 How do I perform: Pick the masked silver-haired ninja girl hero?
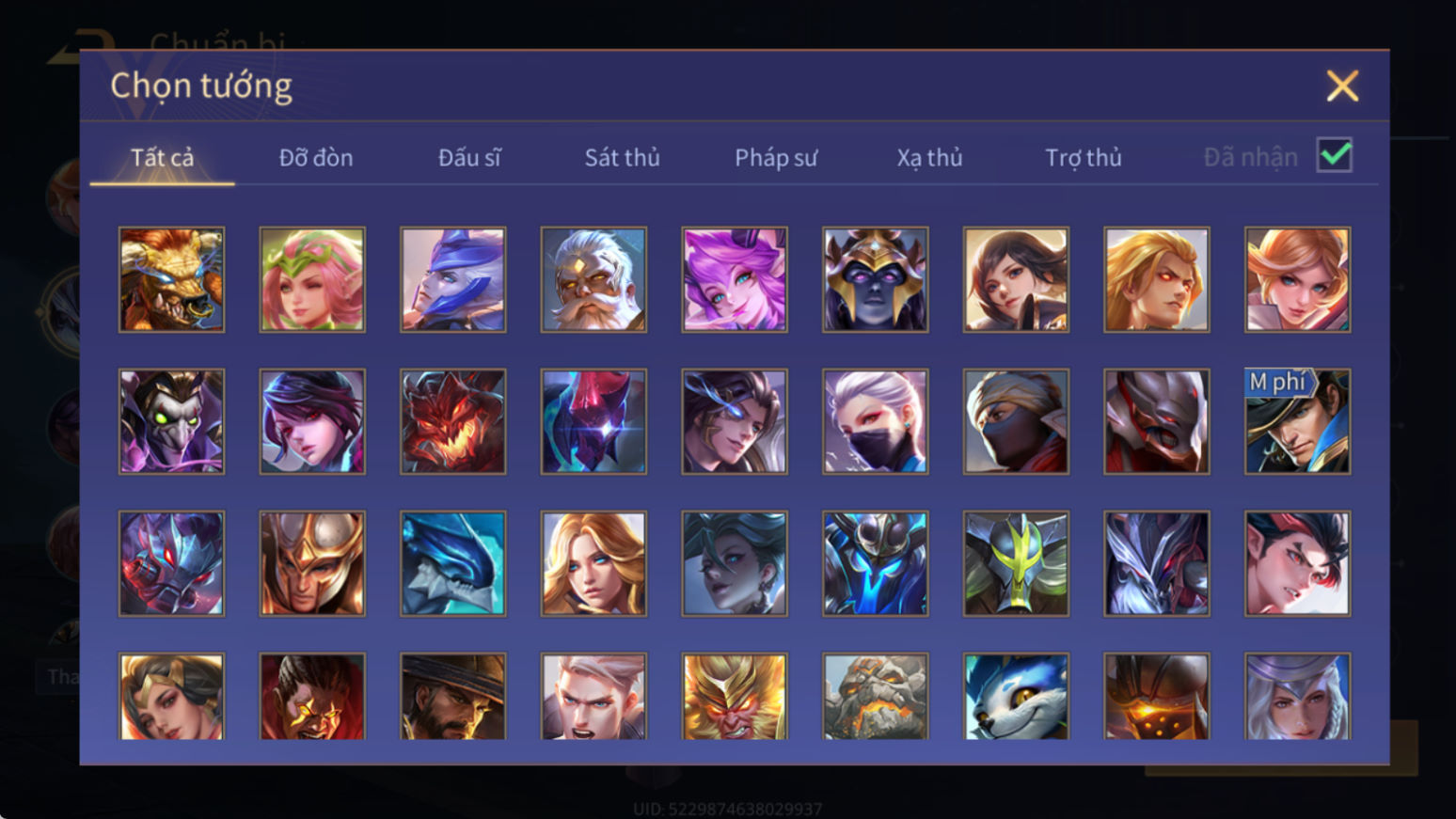tap(875, 421)
